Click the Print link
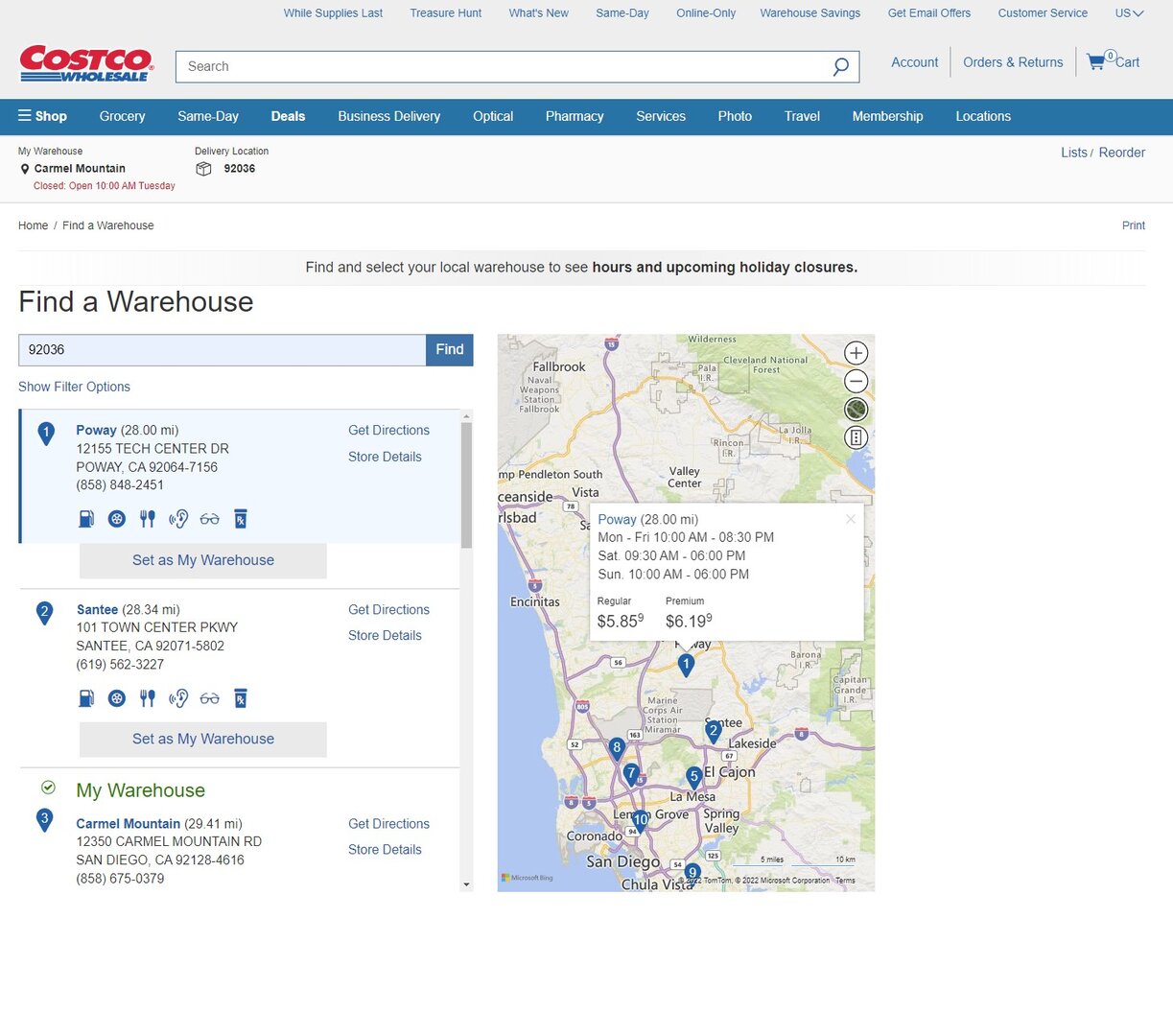 (x=1134, y=225)
